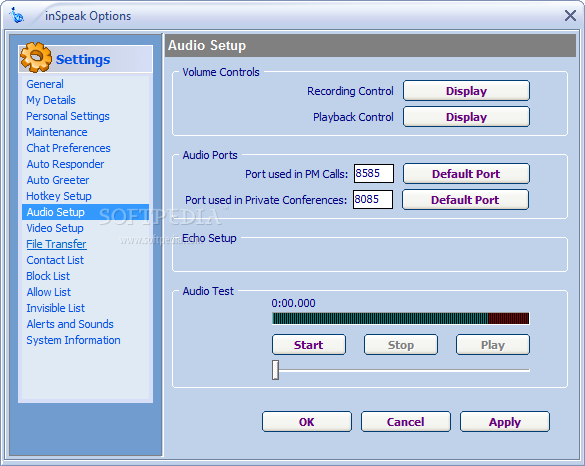Screen dimensions: 585x466
Task: Select Block List
Action: point(48,276)
